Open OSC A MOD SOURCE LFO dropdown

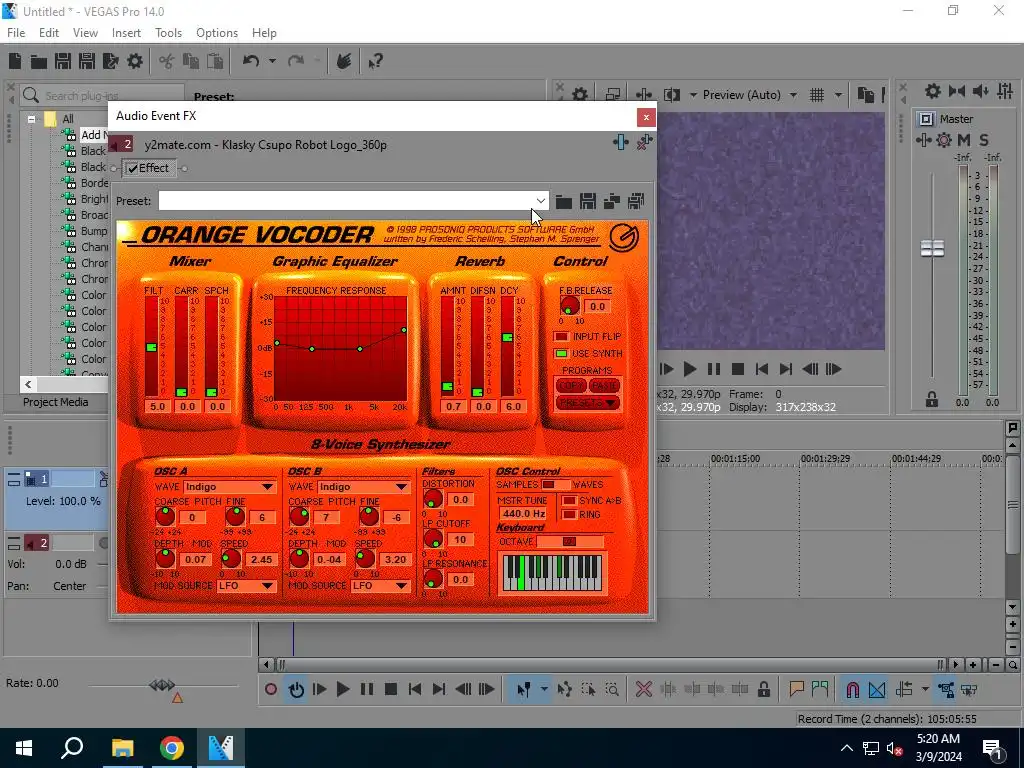[x=246, y=586]
